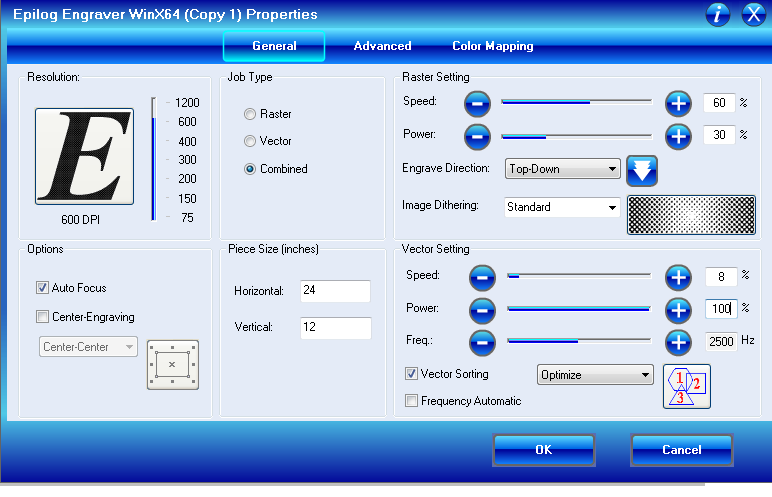The width and height of the screenshot is (772, 497).
Task: Decrease vector speed with minus button
Action: pyautogui.click(x=482, y=277)
